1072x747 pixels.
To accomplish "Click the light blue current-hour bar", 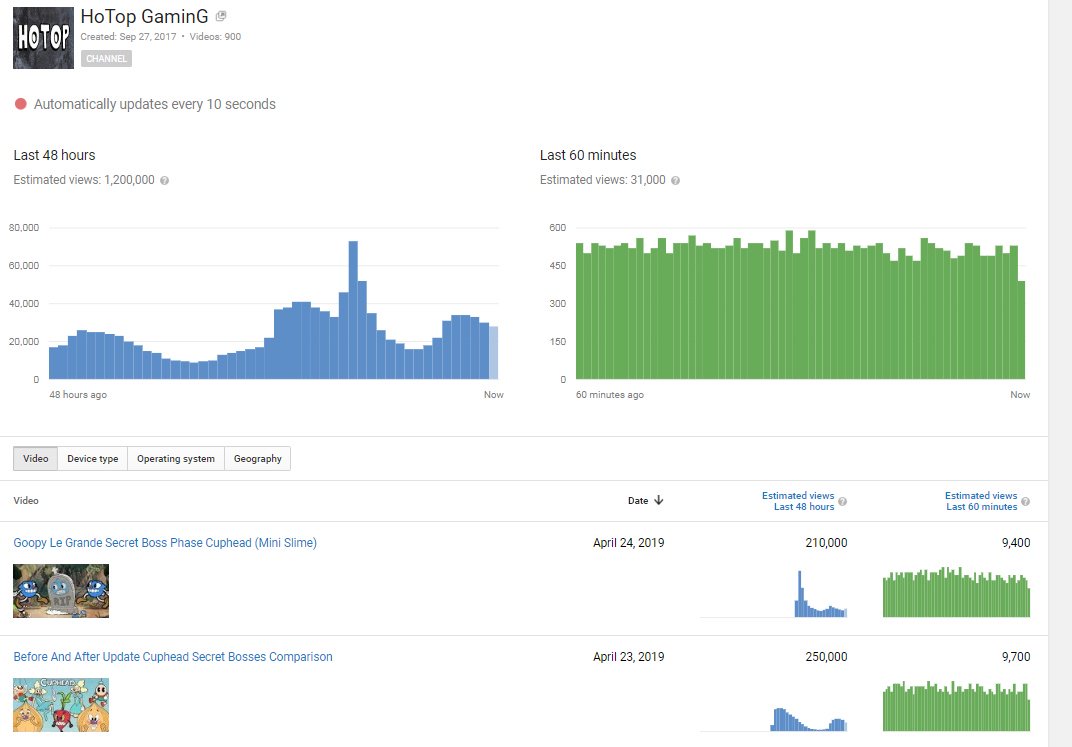I will pyautogui.click(x=494, y=353).
